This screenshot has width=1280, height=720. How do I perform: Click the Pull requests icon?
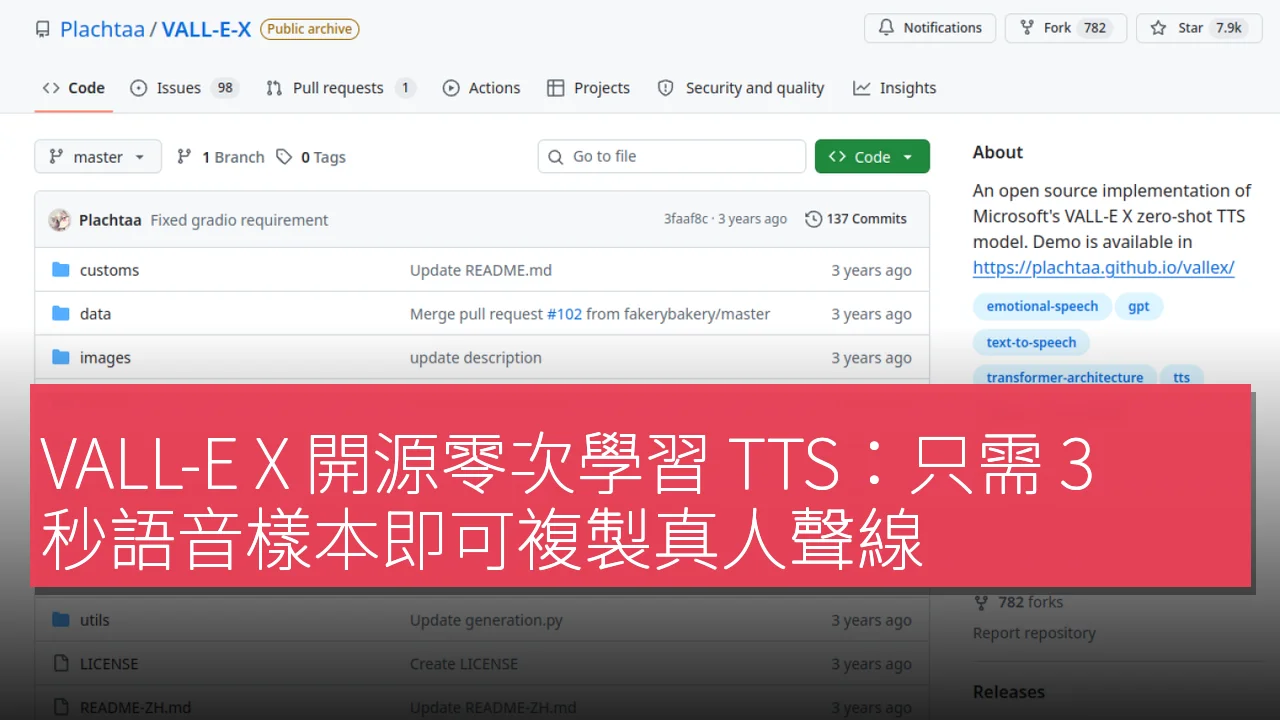point(274,88)
